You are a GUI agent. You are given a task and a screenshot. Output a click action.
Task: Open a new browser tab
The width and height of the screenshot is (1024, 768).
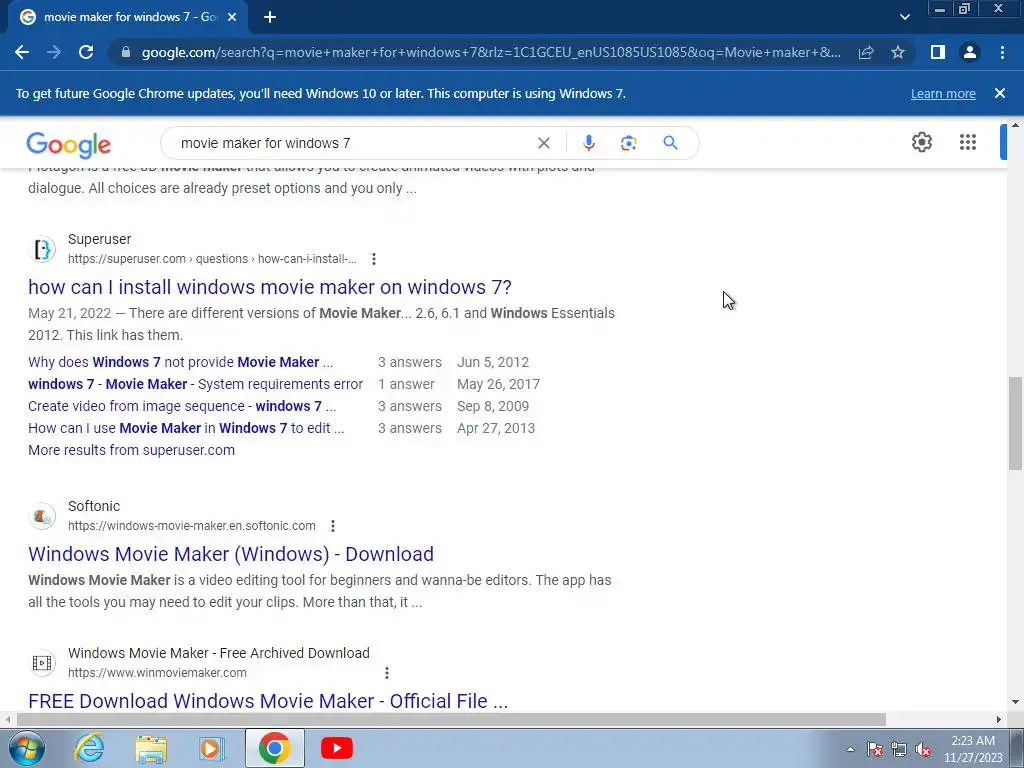pos(270,18)
